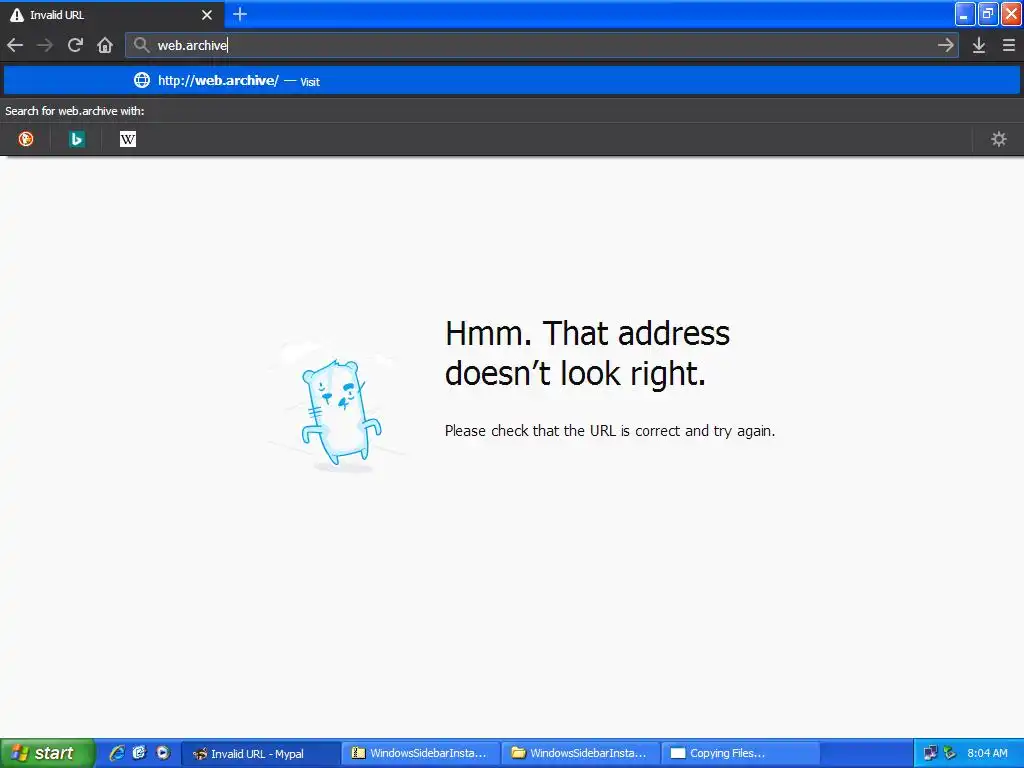Open the downloads panel
1024x768 pixels.
(979, 45)
